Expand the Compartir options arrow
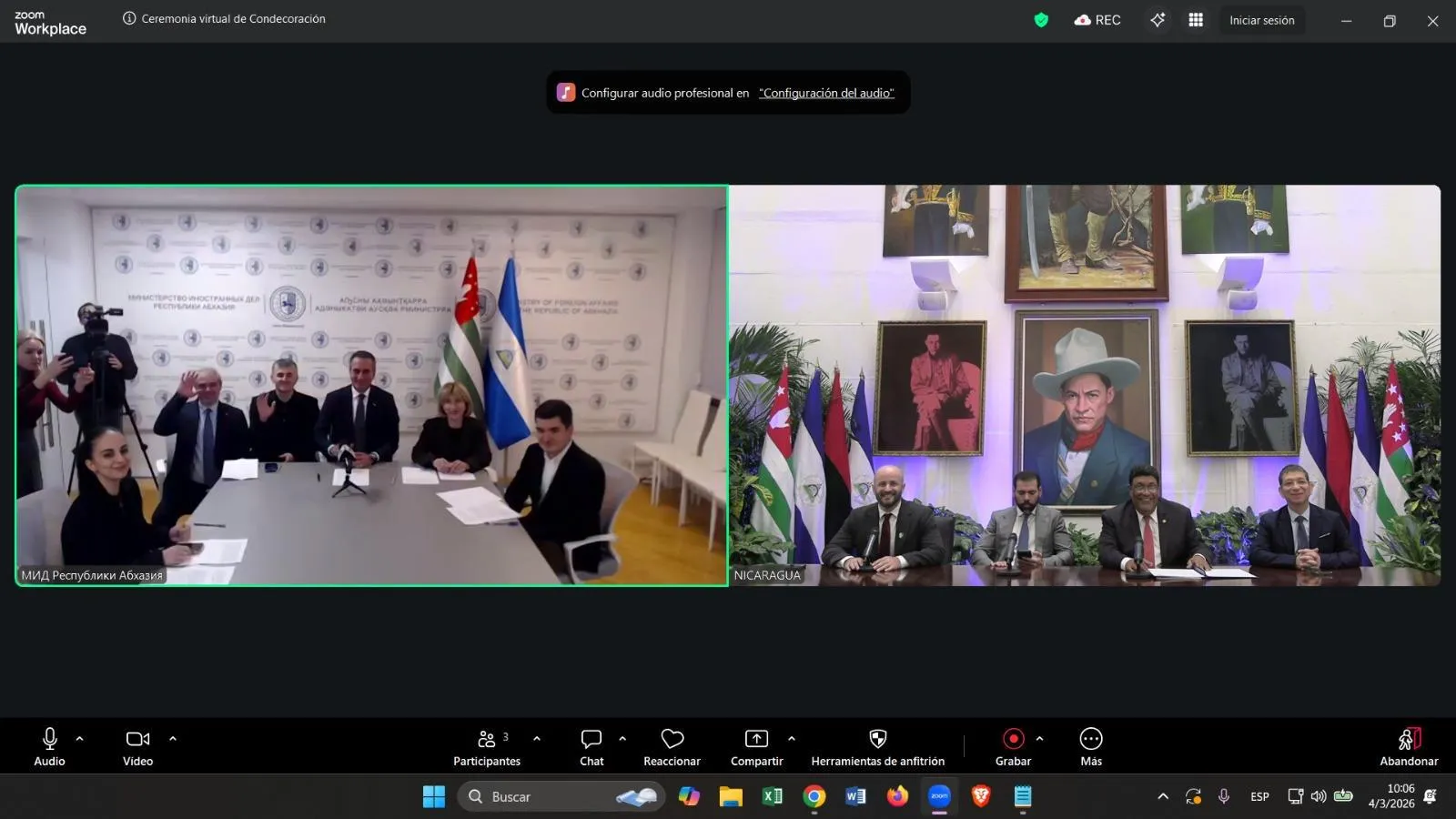Viewport: 1456px width, 819px height. (792, 739)
